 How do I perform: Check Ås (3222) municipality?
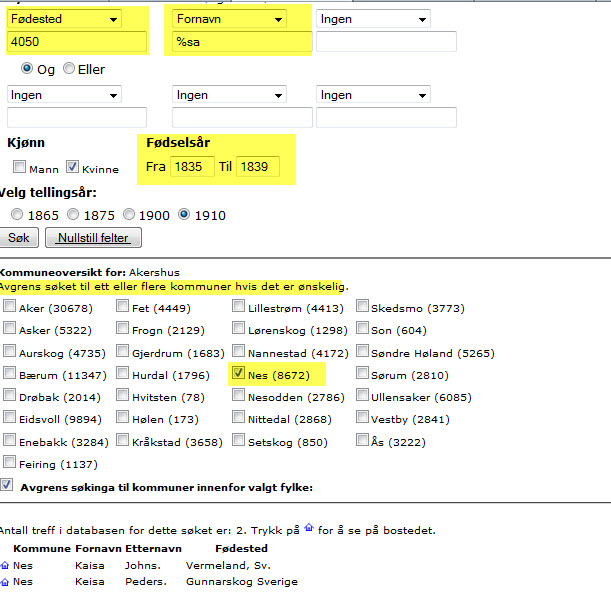(362, 440)
